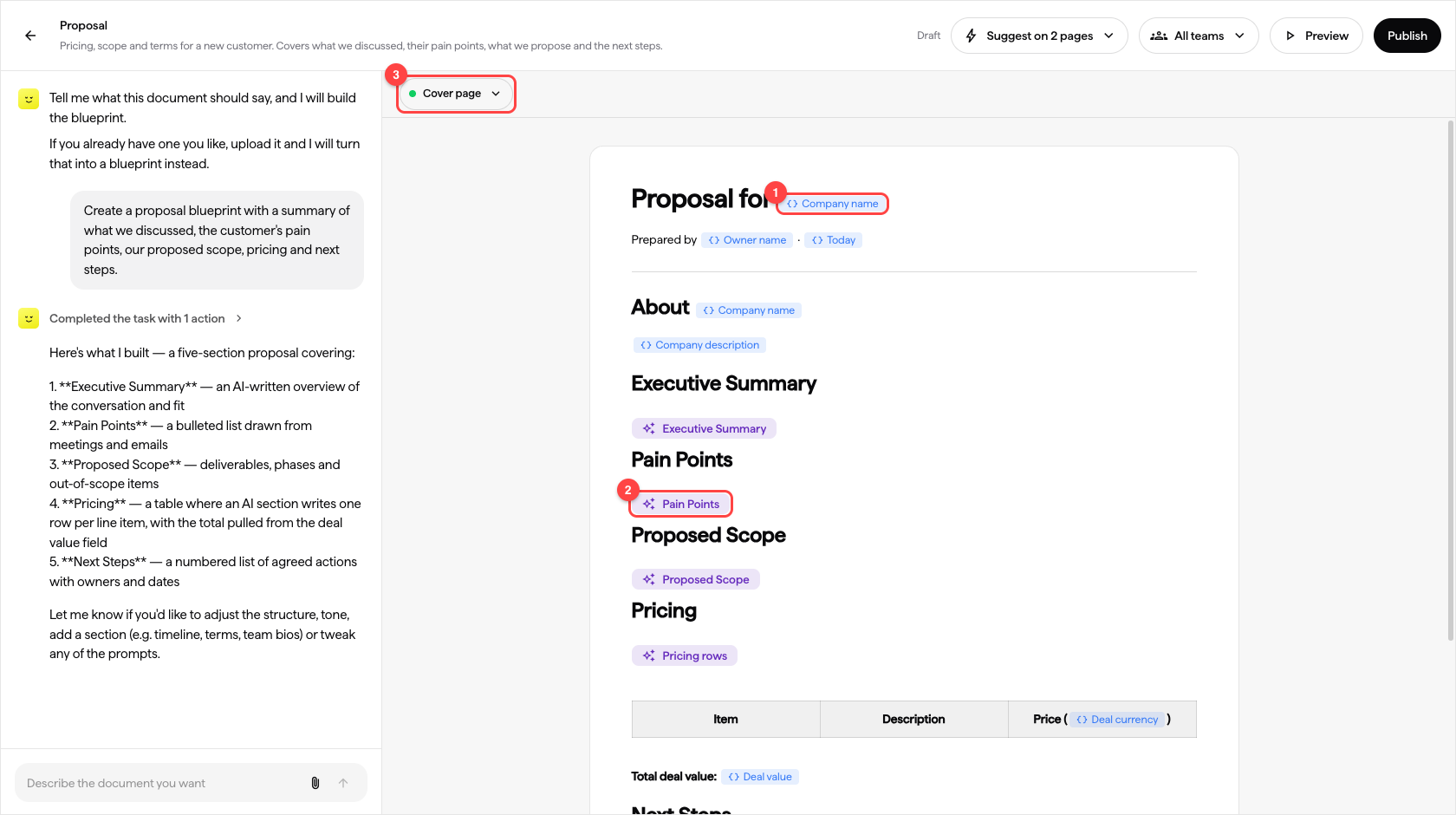
Task: Click the 'Pricing' section heading
Action: (664, 611)
